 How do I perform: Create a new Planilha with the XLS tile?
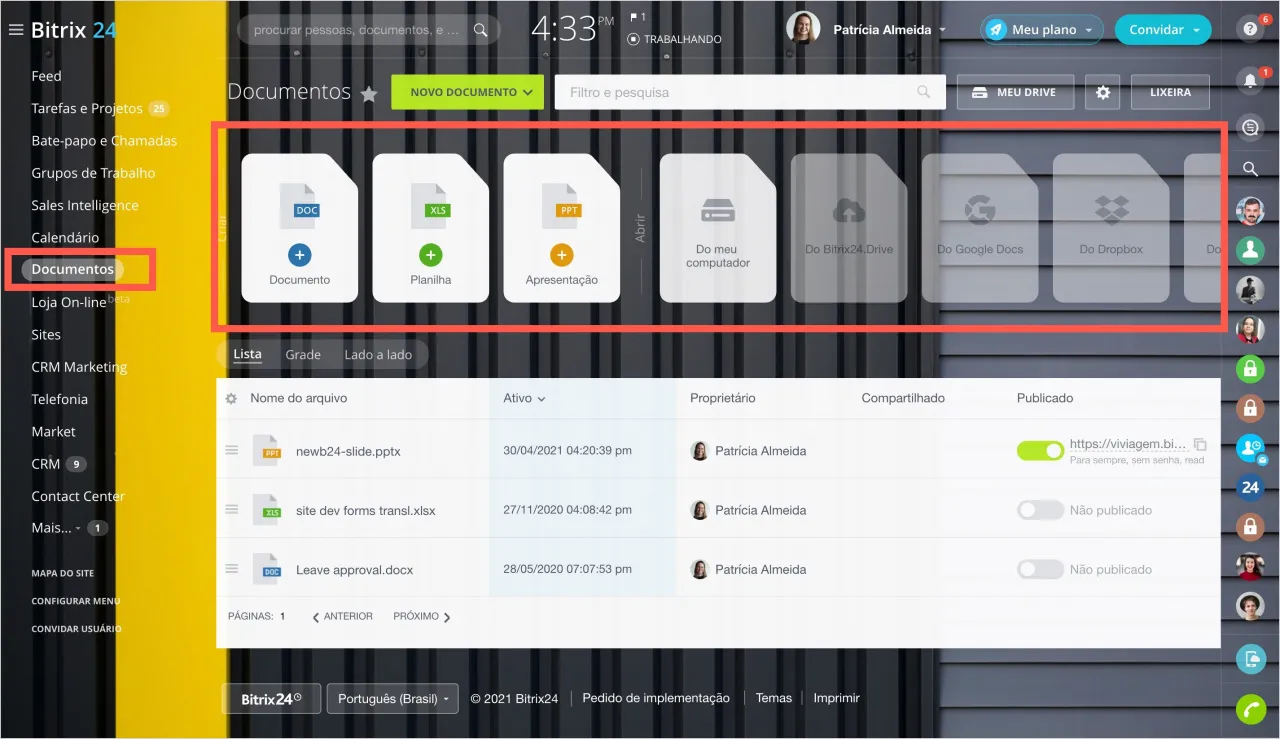pos(431,228)
